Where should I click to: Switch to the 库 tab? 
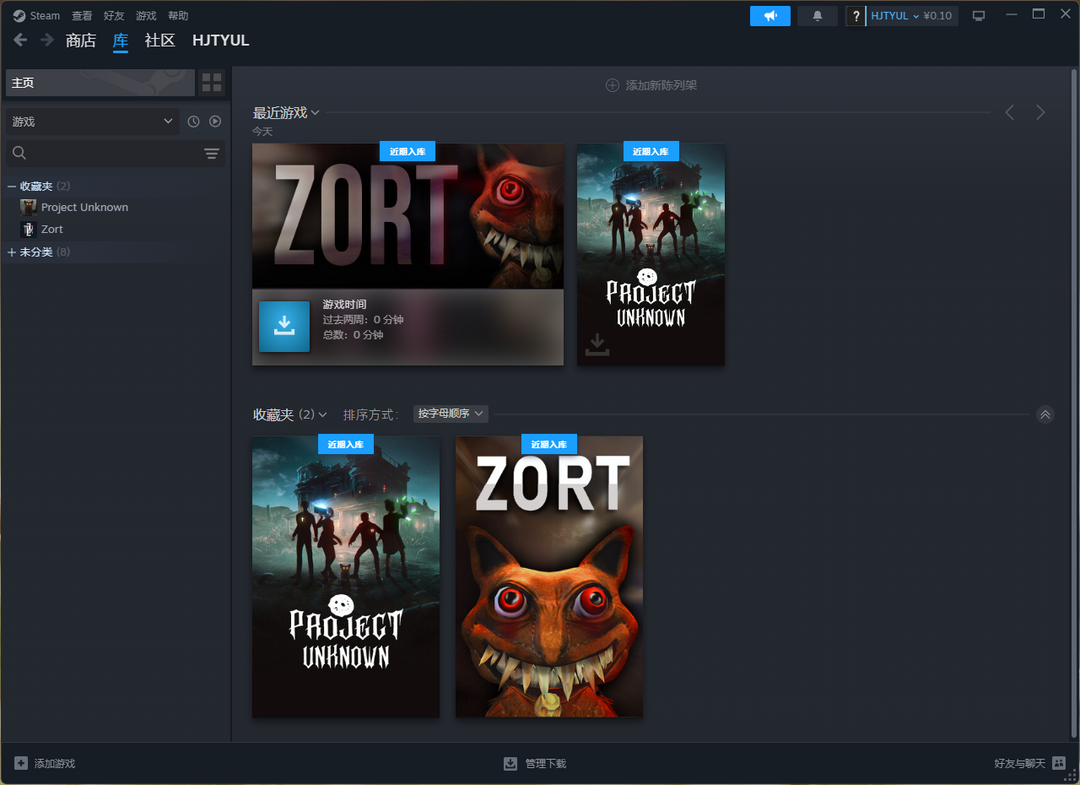(x=121, y=41)
